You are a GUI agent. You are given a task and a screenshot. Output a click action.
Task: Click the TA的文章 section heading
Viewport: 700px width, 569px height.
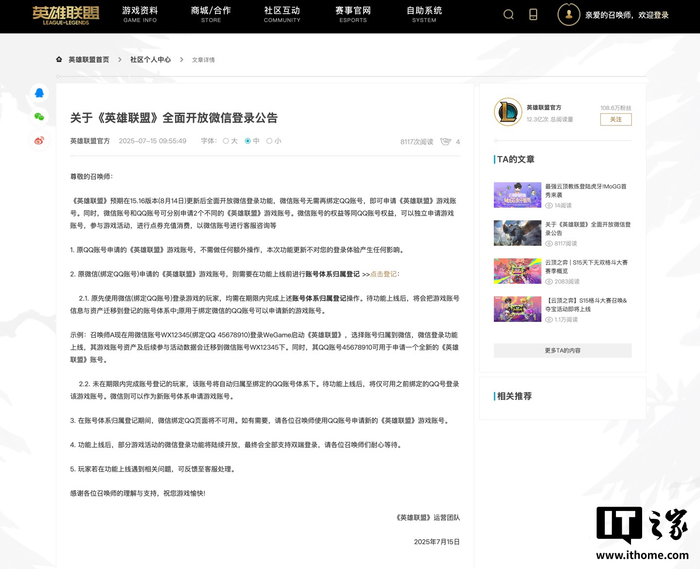(516, 159)
